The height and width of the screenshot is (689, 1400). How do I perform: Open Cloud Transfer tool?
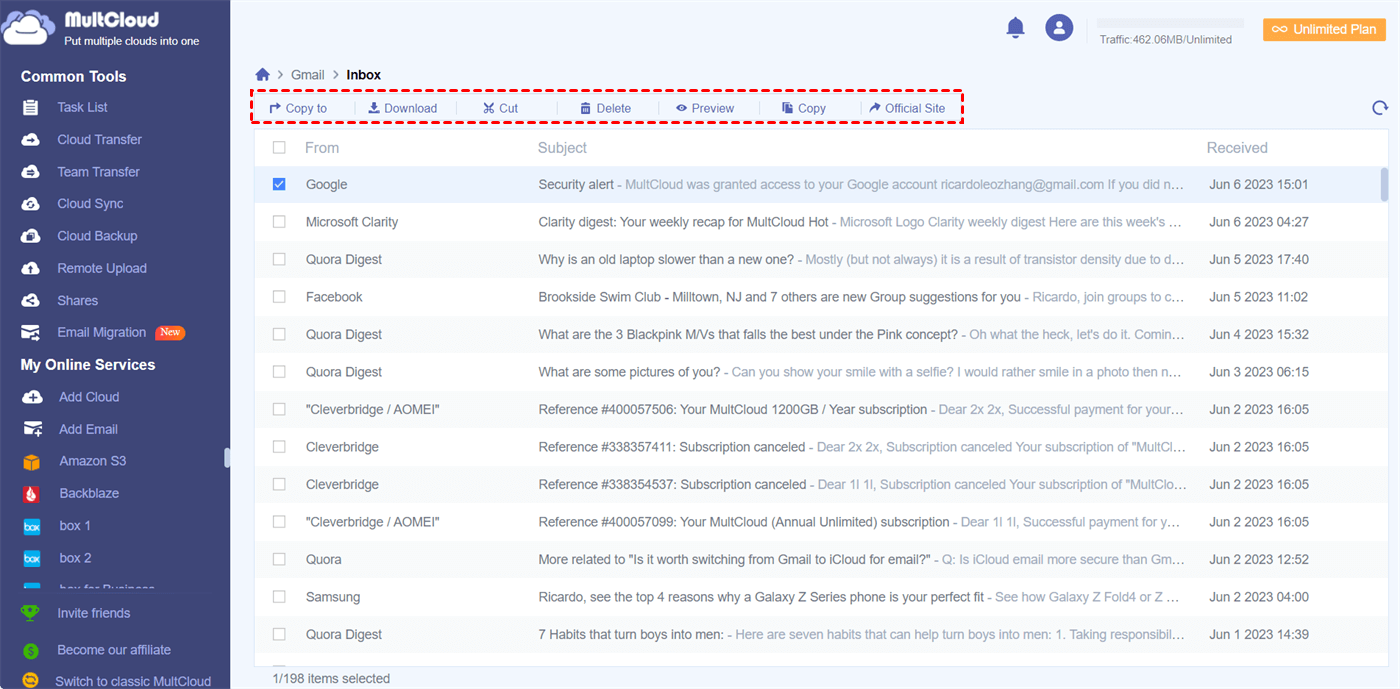coord(99,139)
